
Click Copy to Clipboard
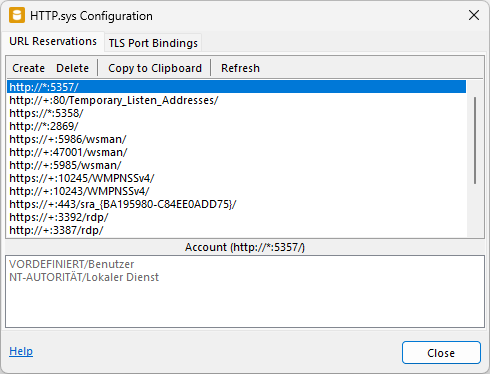pos(155,68)
